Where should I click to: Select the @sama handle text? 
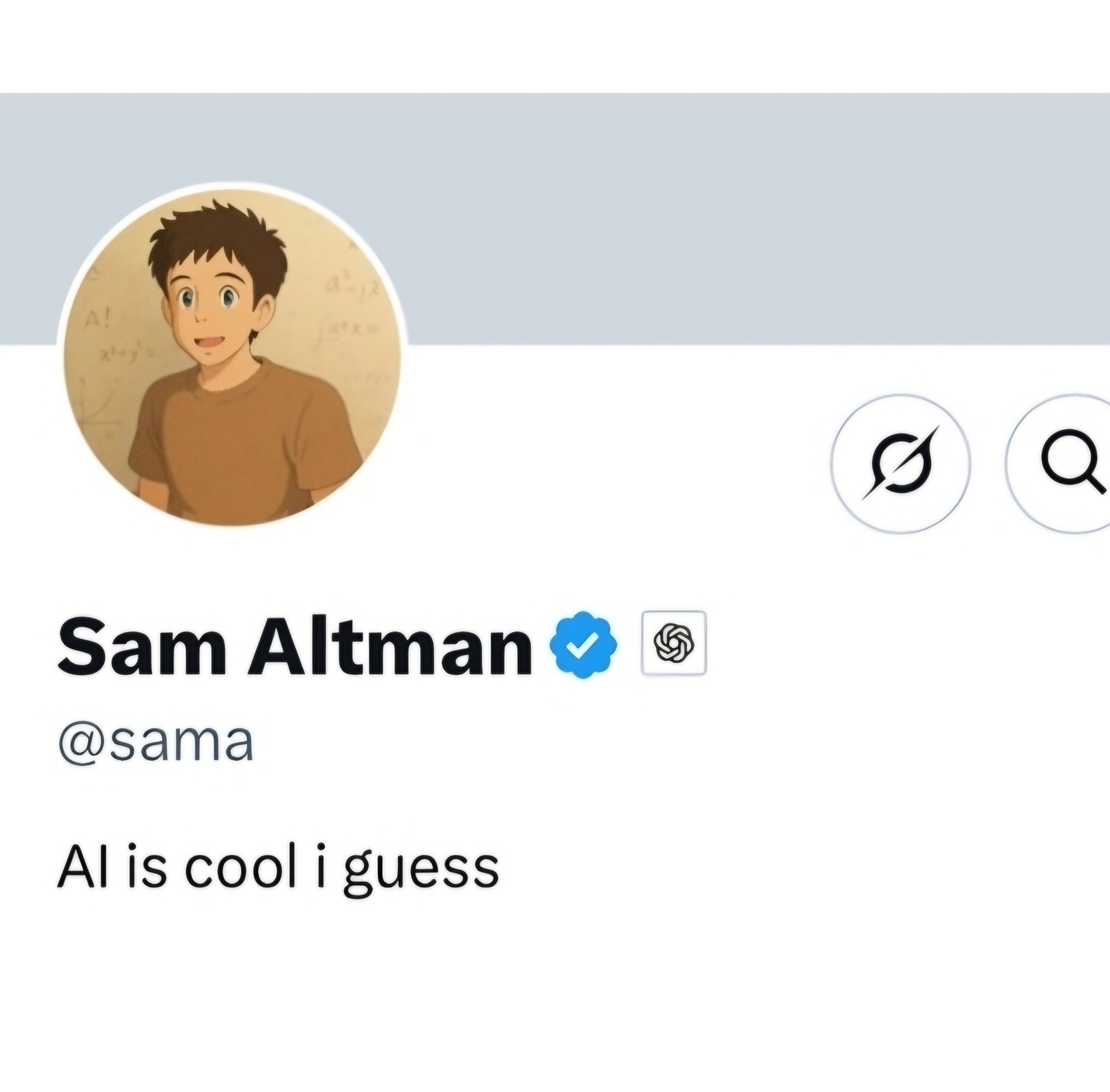pos(156,743)
